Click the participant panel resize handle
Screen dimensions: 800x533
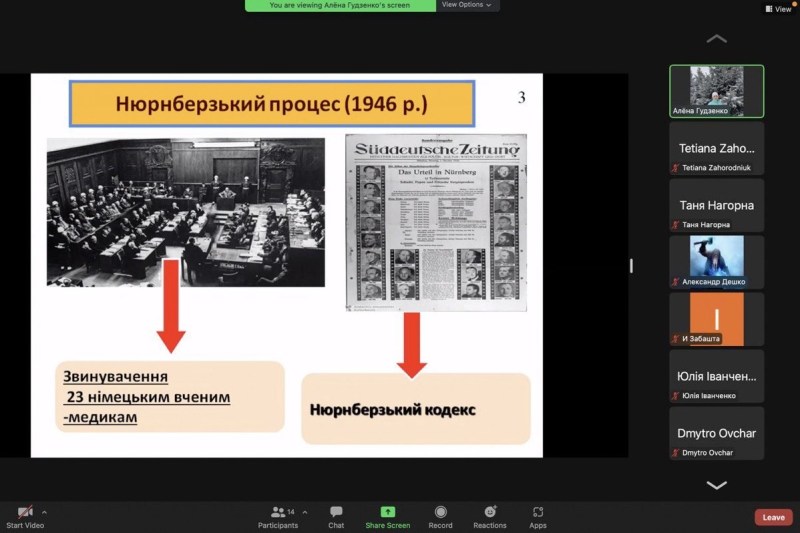click(631, 266)
